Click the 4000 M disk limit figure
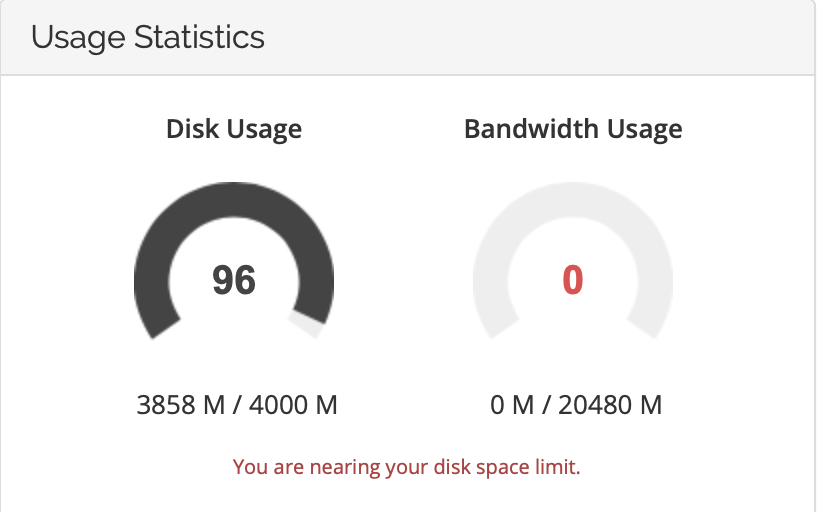The width and height of the screenshot is (824, 512). click(293, 405)
